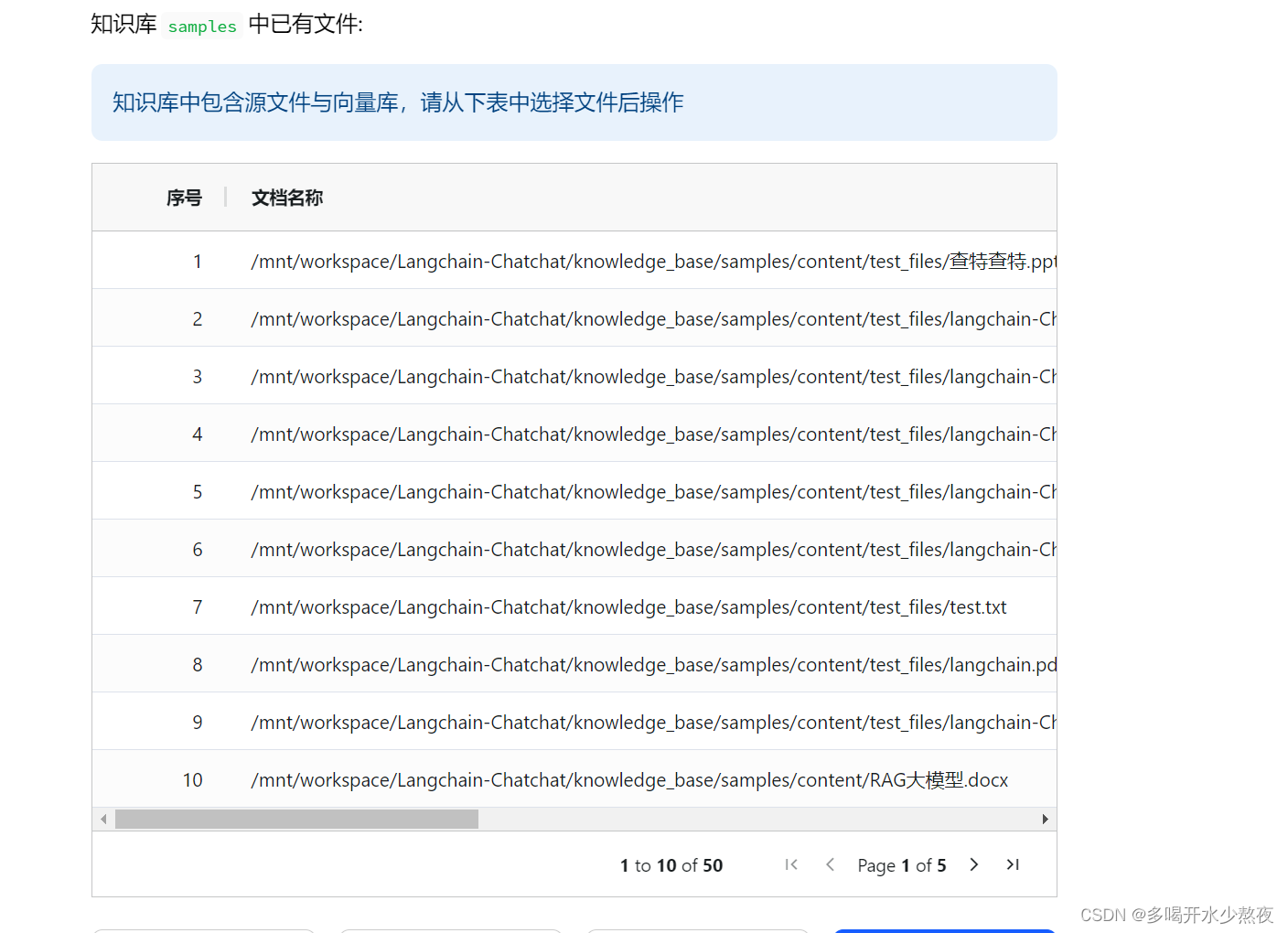This screenshot has width=1288, height=933.
Task: Go to the previous page arrow
Action: (x=830, y=864)
